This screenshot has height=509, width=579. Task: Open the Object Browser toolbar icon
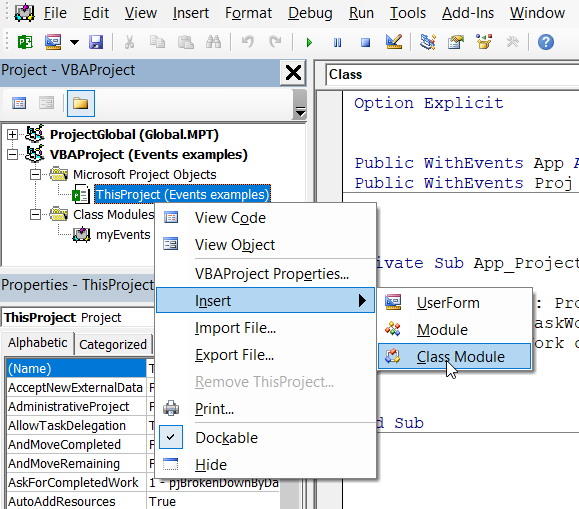pos(484,42)
